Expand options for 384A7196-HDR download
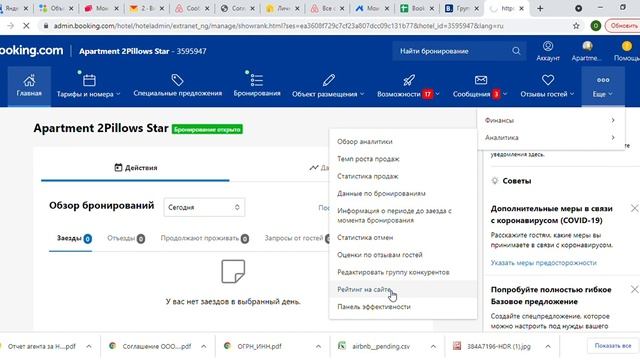 tap(548, 346)
